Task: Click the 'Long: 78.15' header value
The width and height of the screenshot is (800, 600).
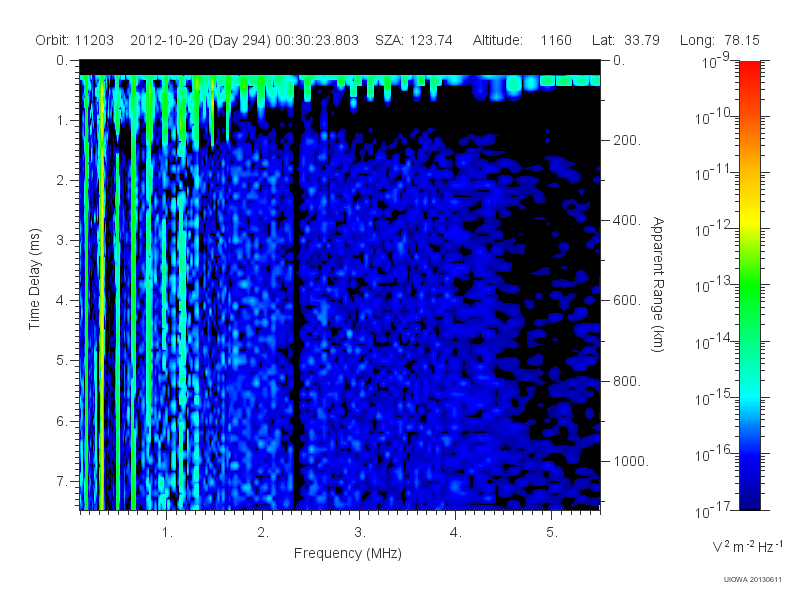Action: (719, 40)
